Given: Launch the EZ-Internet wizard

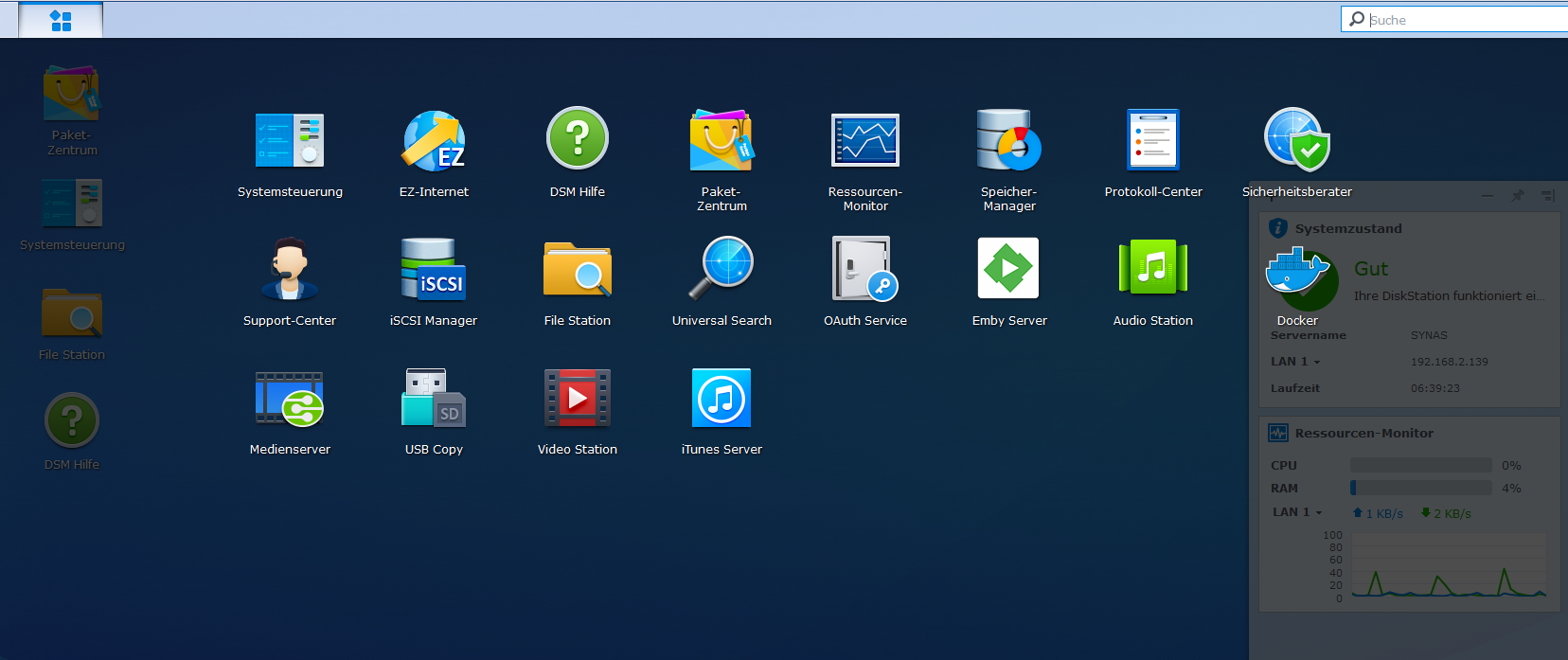Looking at the screenshot, I should point(434,140).
